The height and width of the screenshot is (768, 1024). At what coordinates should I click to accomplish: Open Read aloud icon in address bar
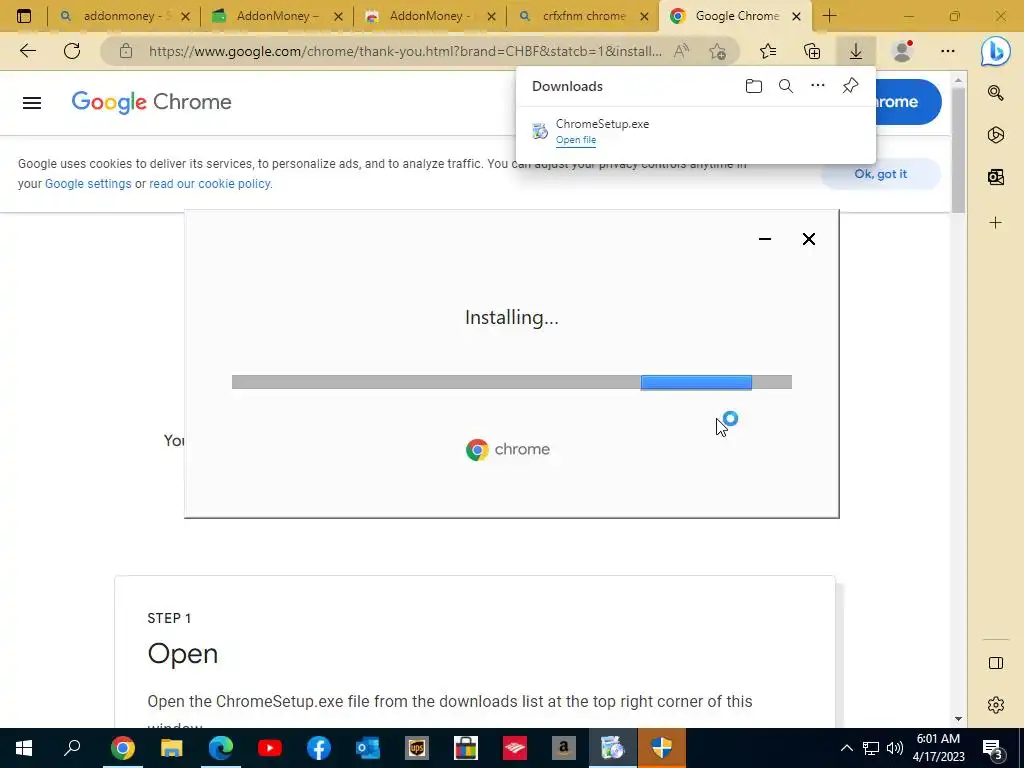pyautogui.click(x=681, y=51)
